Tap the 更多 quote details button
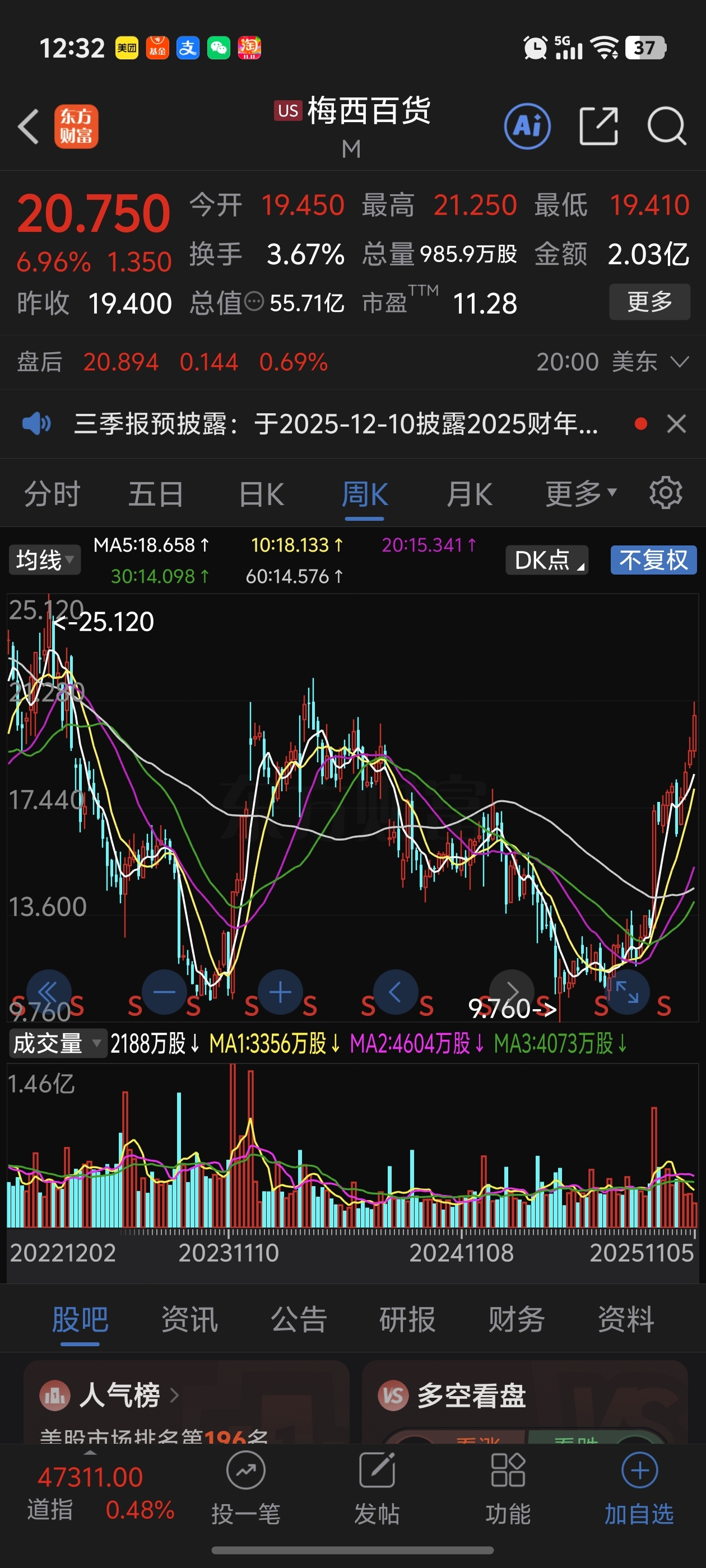The image size is (706, 1568). click(649, 301)
